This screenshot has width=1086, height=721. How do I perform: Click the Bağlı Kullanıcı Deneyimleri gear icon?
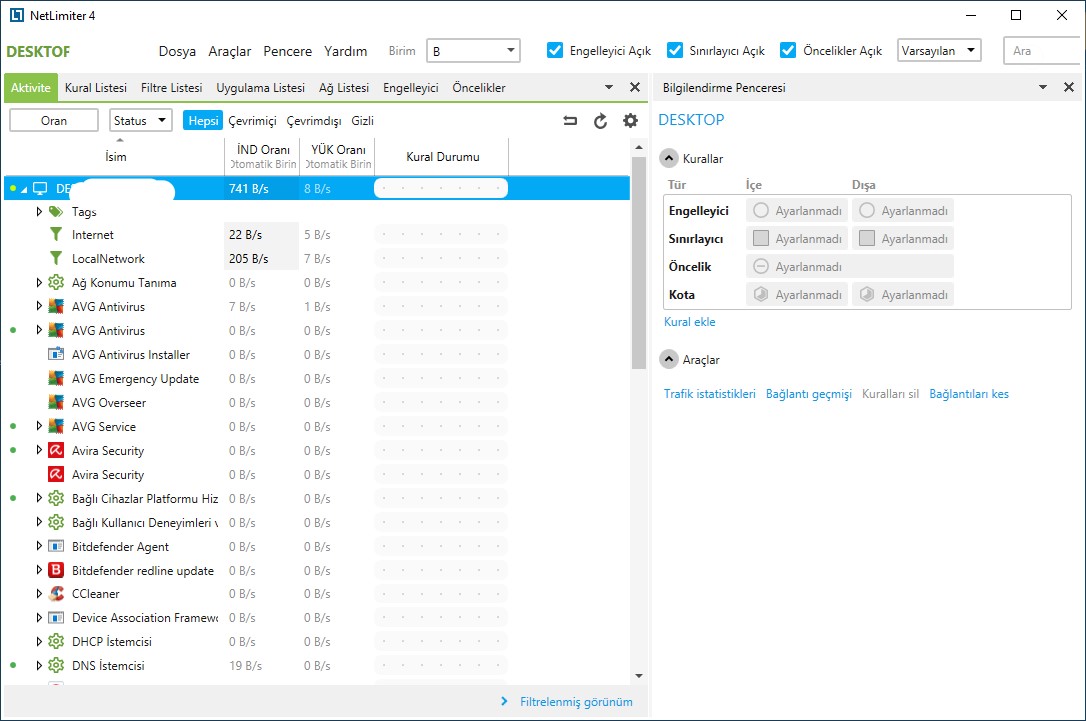tap(56, 522)
